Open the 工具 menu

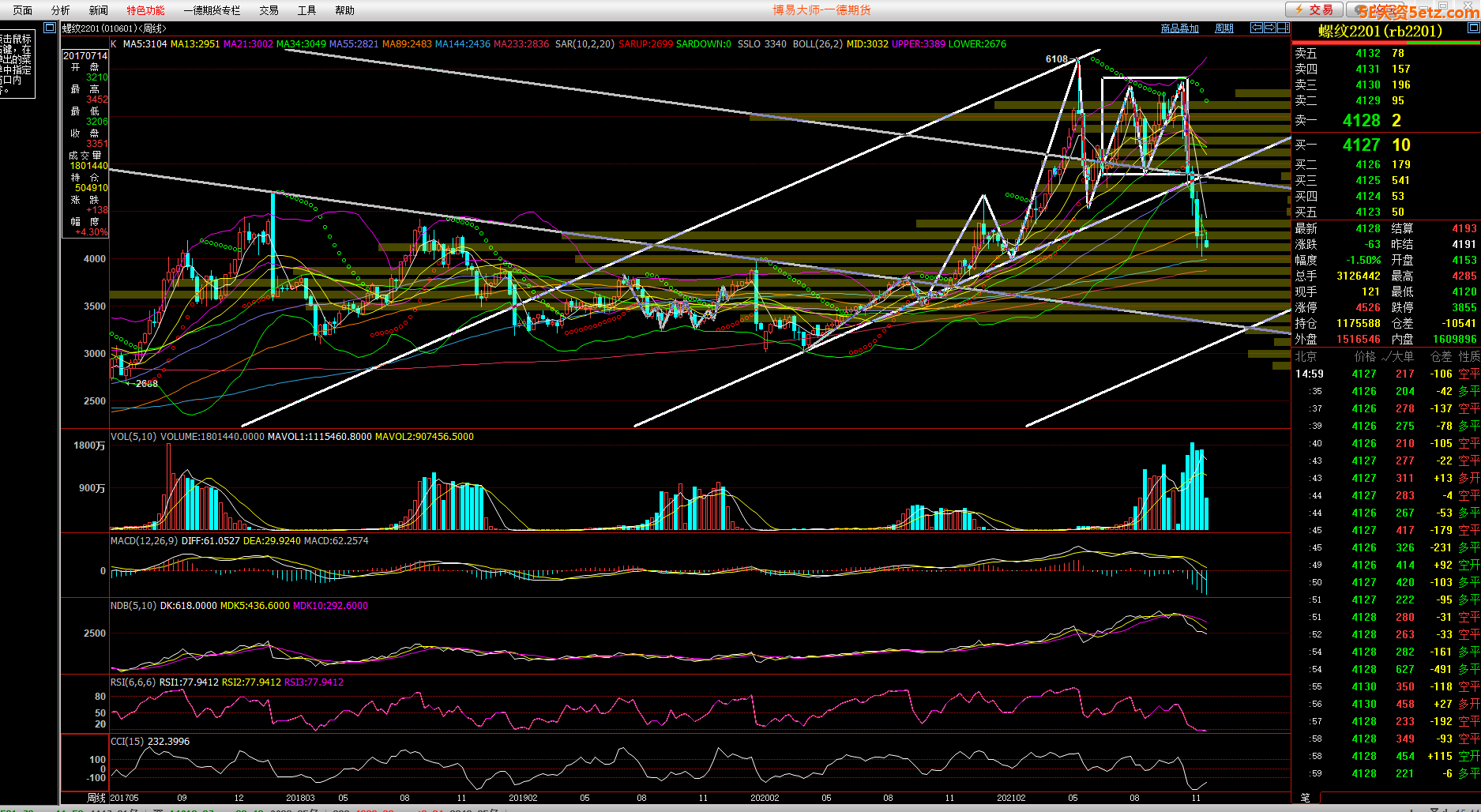pos(306,10)
